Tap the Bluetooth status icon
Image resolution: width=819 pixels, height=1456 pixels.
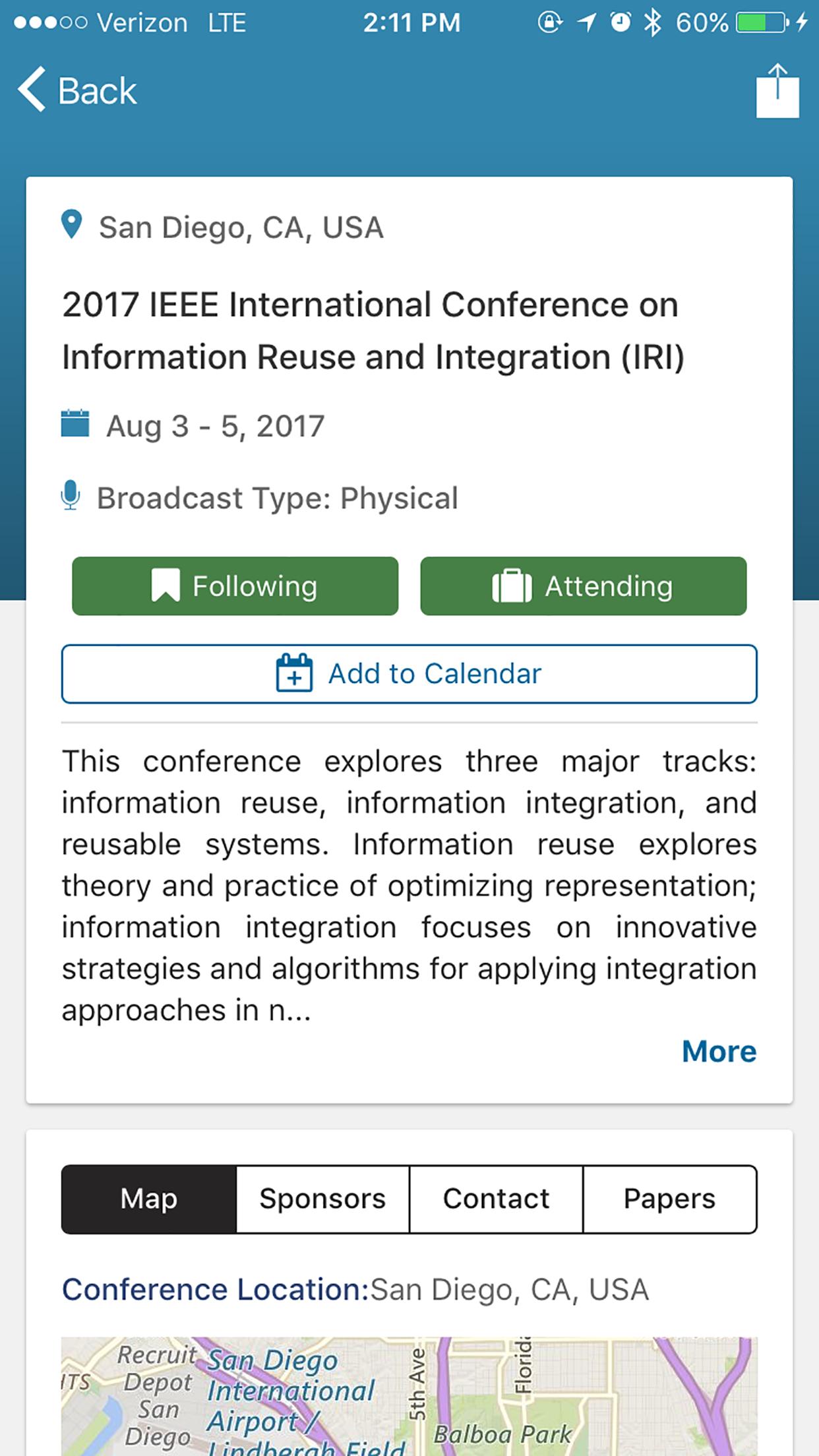(652, 23)
